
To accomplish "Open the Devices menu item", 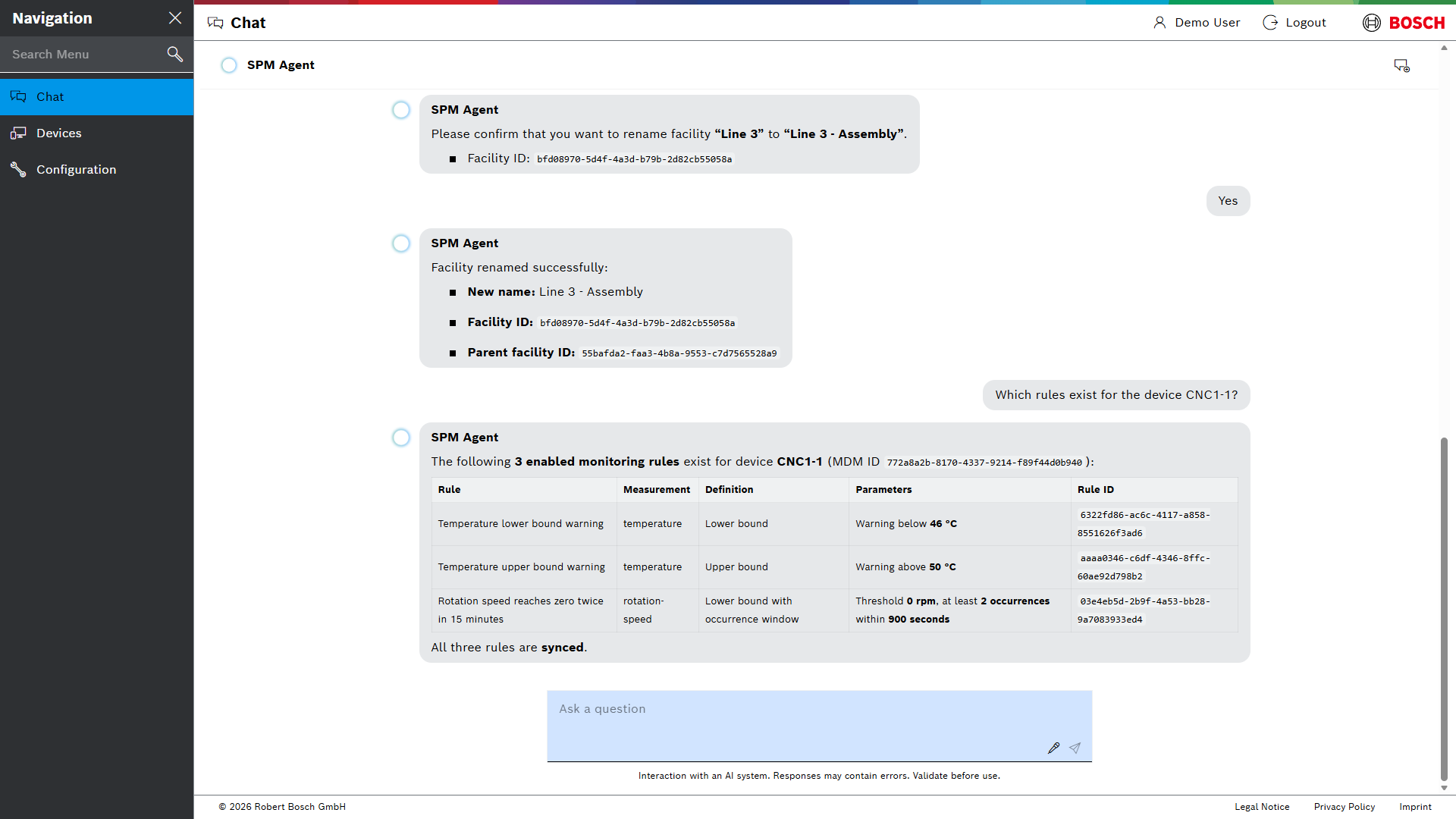I will point(97,133).
